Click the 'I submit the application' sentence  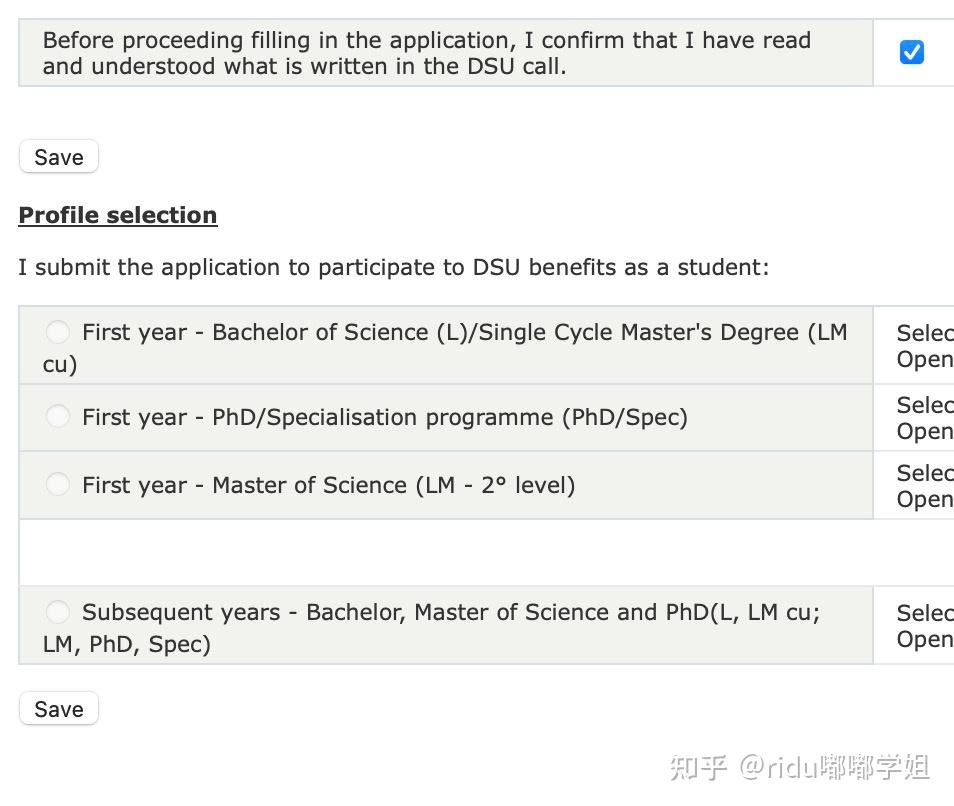coord(394,267)
